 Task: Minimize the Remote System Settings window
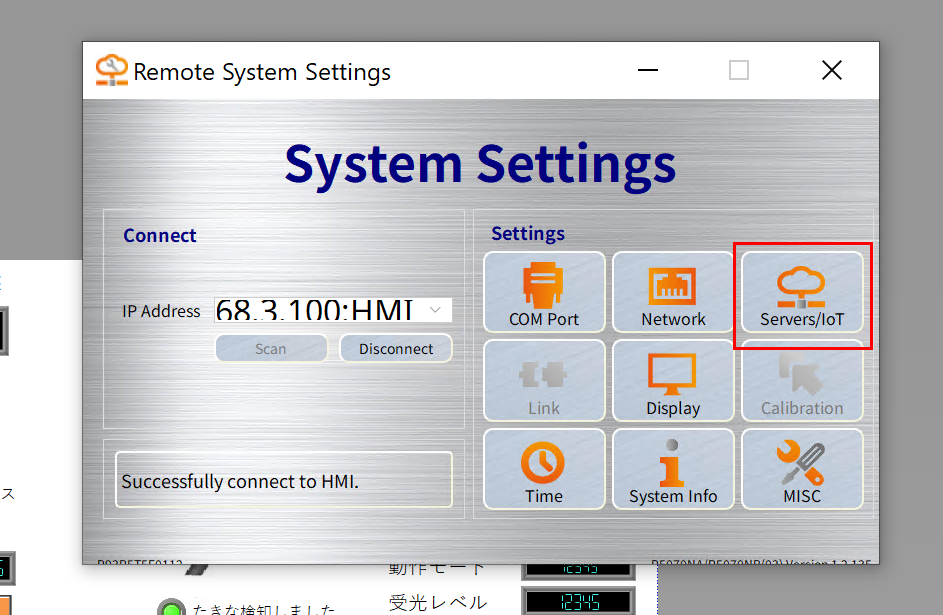(649, 71)
